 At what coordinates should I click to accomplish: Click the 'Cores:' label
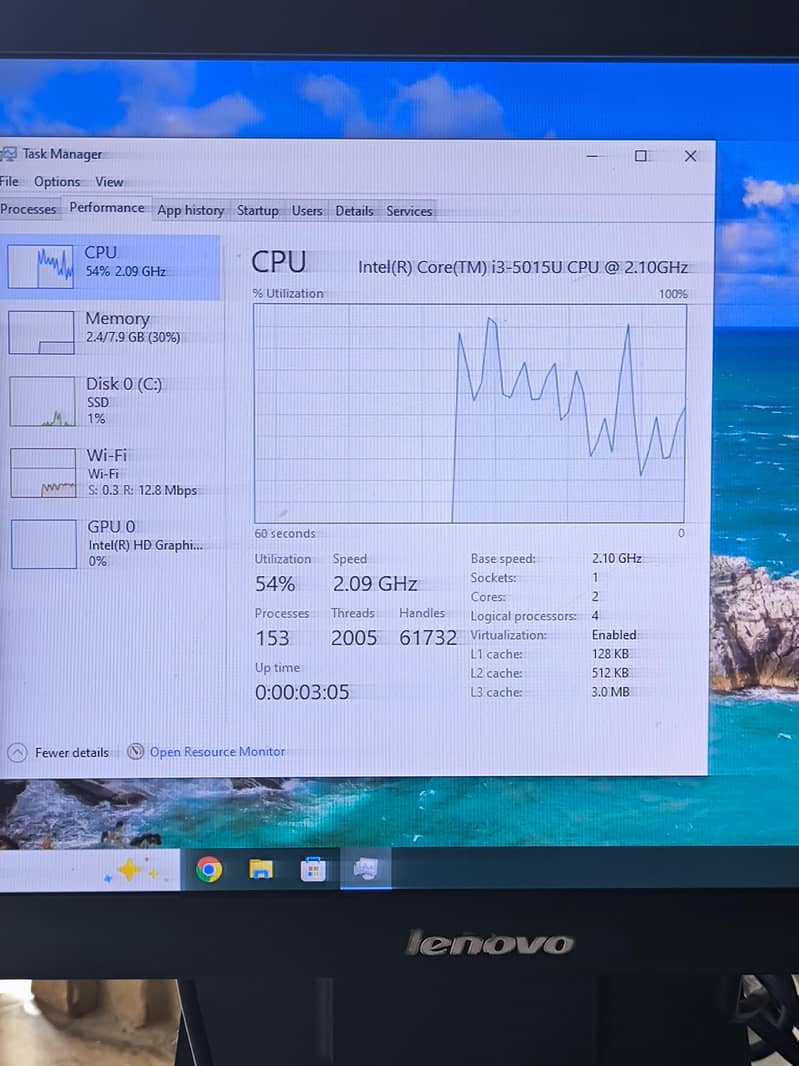(488, 597)
